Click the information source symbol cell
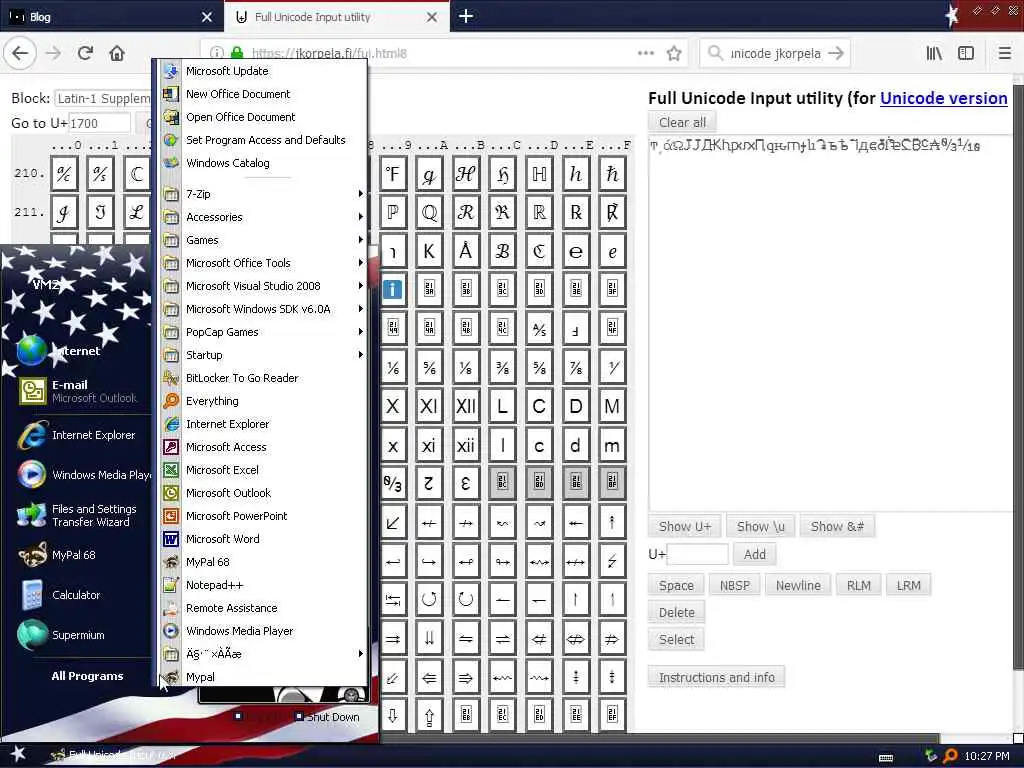The height and width of the screenshot is (768, 1024). [392, 289]
